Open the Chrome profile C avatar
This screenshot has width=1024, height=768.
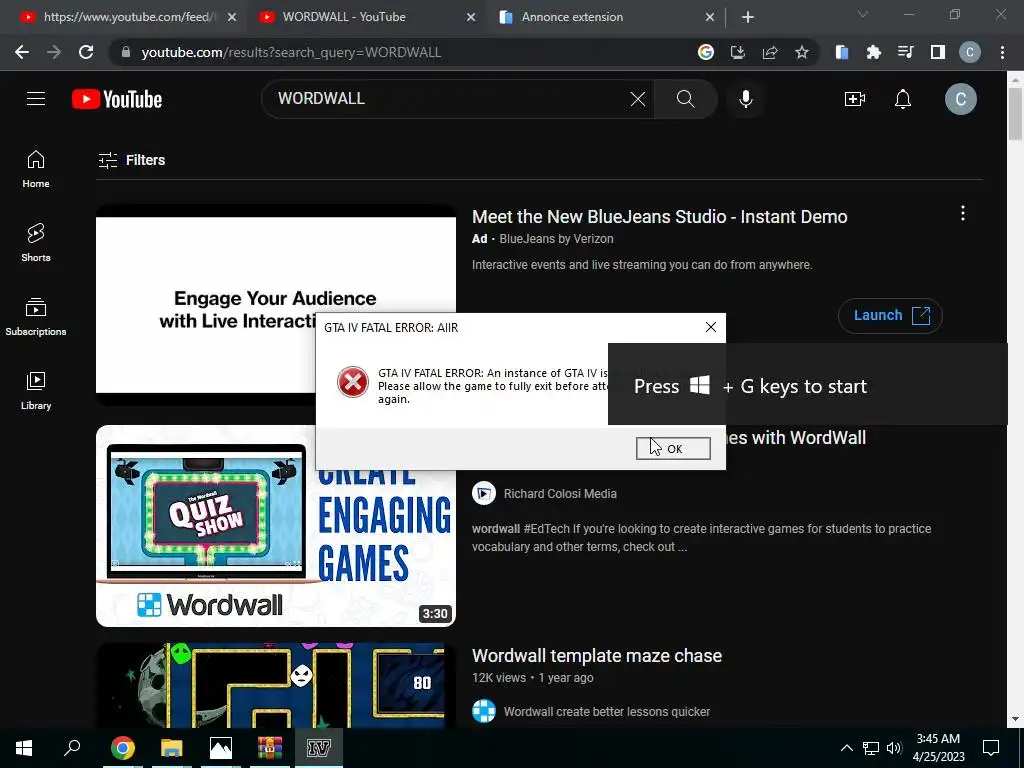(969, 52)
